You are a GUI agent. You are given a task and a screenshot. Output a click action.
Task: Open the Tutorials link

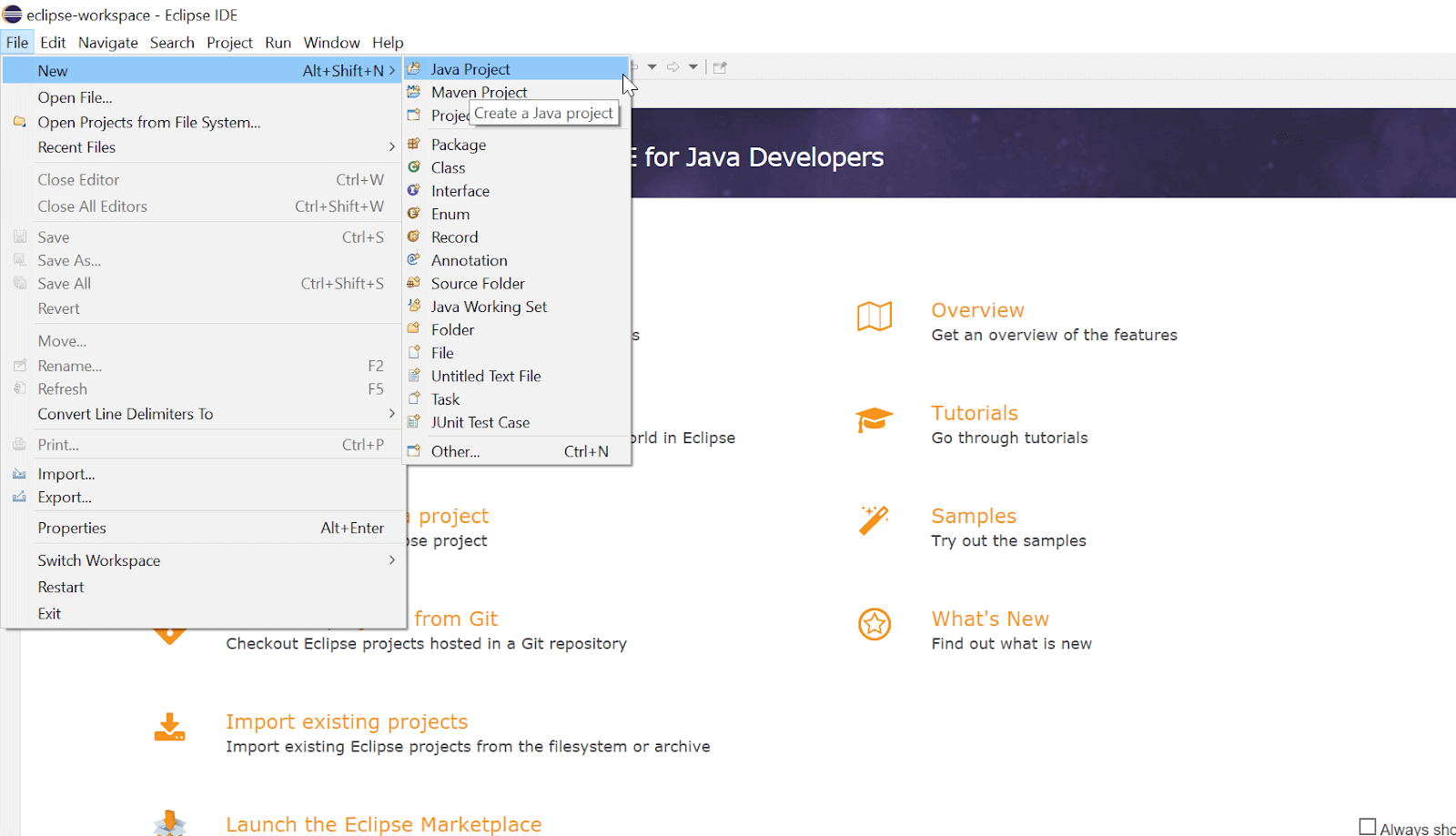975,413
